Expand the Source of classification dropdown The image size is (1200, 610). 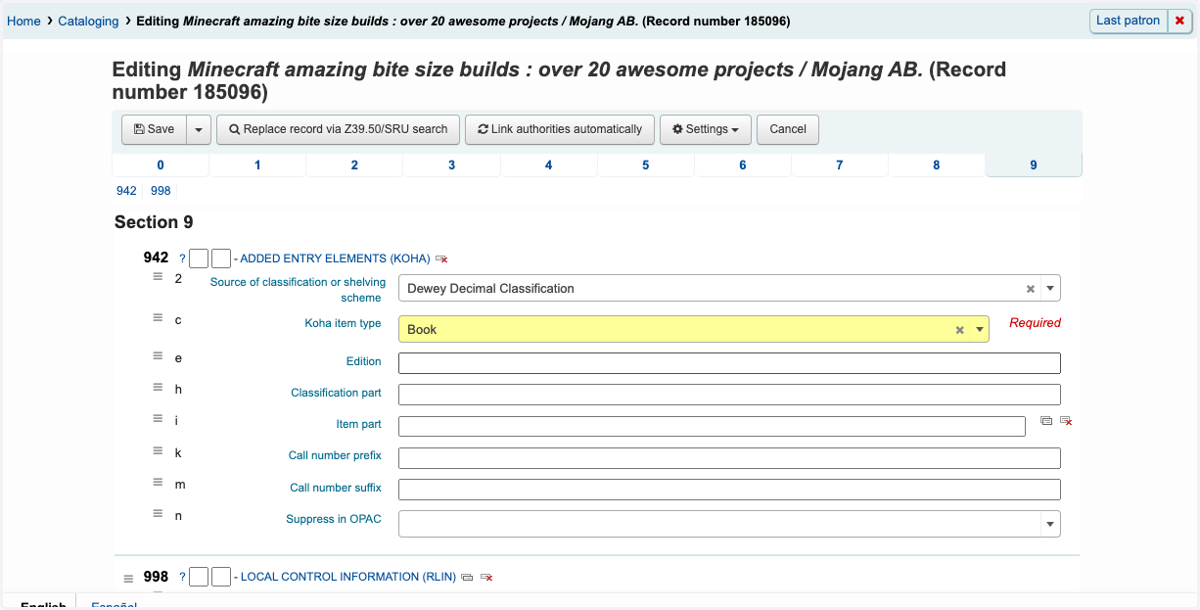tap(1050, 289)
